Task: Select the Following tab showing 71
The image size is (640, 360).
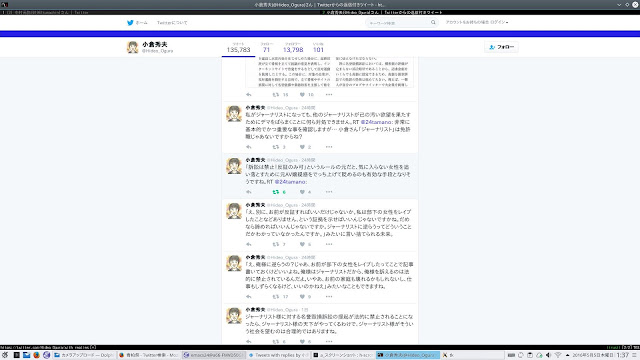Action: (267, 48)
